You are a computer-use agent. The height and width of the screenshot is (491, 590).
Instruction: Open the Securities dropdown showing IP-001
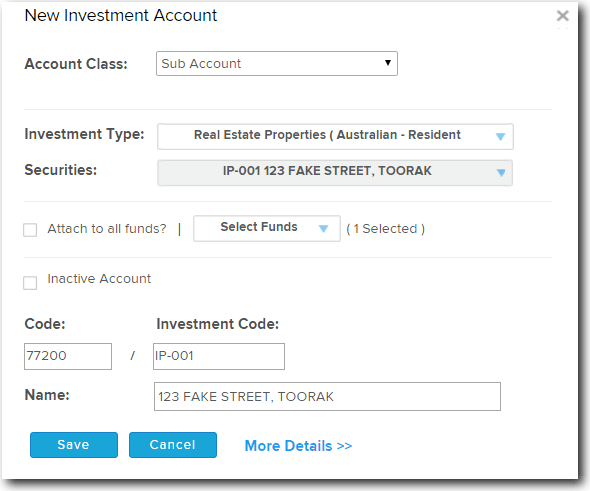(335, 173)
